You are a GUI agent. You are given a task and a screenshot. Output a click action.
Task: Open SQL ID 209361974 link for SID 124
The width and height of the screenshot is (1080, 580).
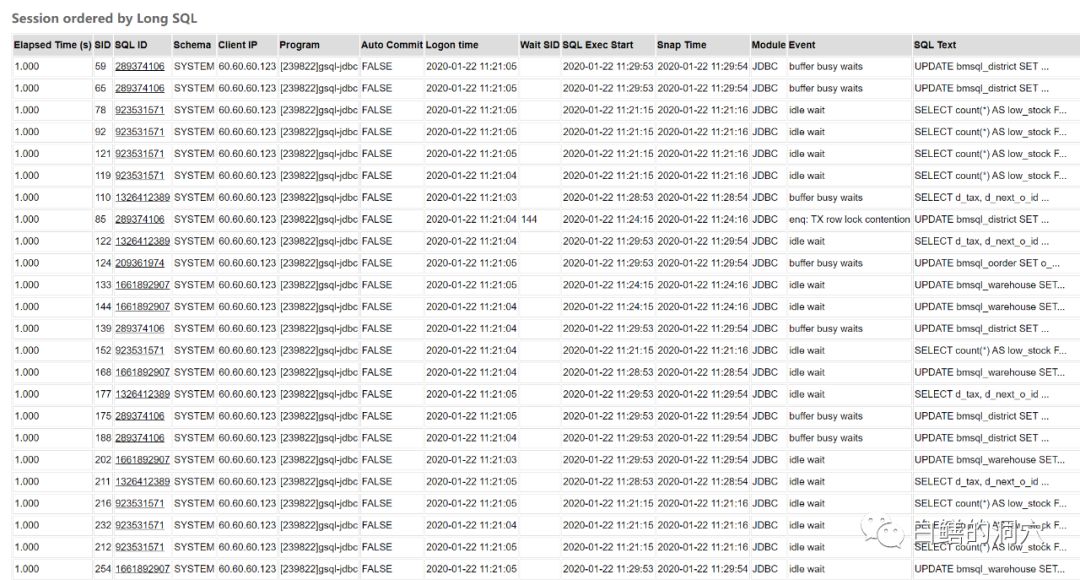pos(139,263)
